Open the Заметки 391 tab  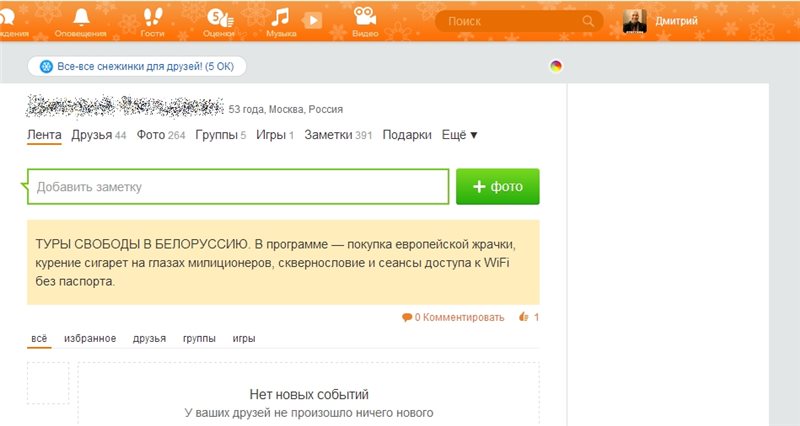pyautogui.click(x=338, y=135)
